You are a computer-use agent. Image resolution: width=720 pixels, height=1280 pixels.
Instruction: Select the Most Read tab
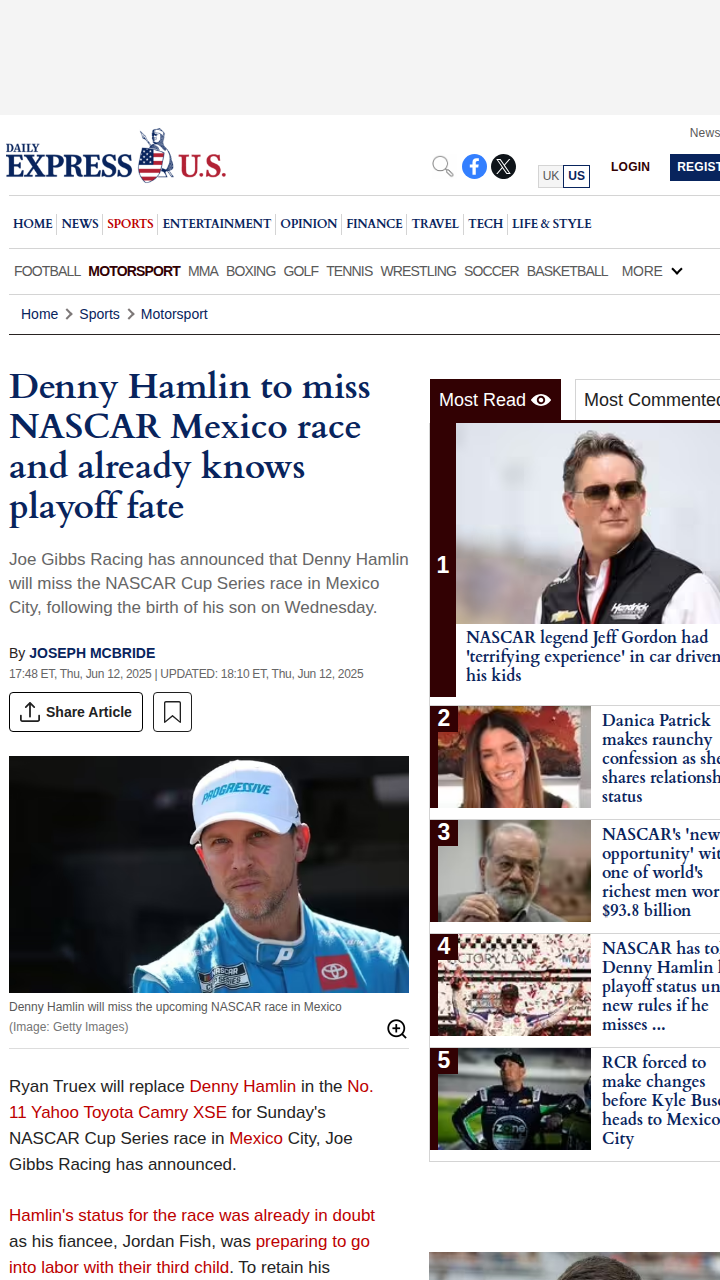click(x=495, y=400)
